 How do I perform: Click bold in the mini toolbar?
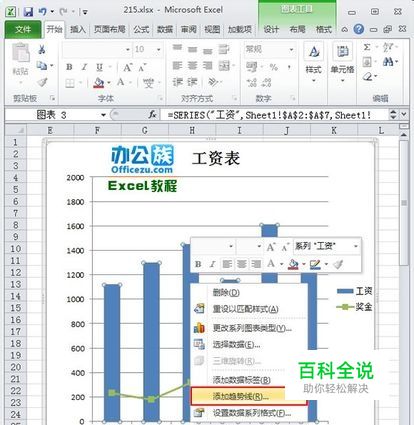[x=198, y=264]
